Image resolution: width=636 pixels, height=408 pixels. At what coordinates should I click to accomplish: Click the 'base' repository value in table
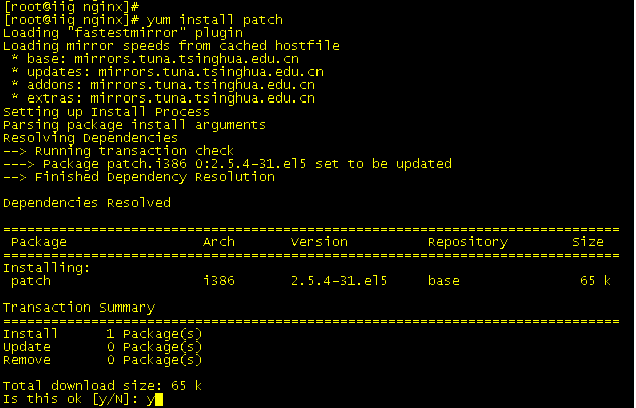[x=444, y=281]
